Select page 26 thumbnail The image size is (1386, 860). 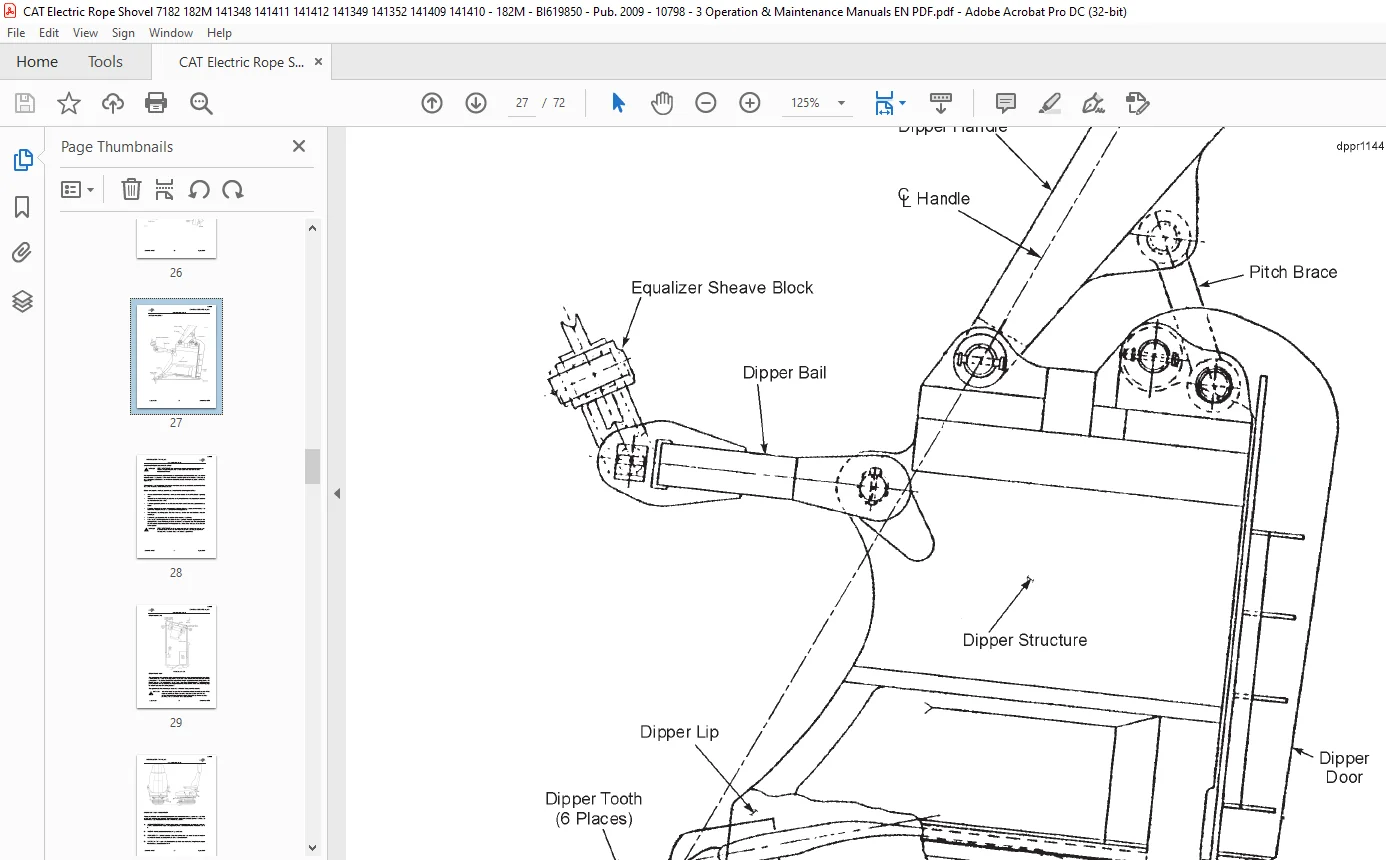176,240
